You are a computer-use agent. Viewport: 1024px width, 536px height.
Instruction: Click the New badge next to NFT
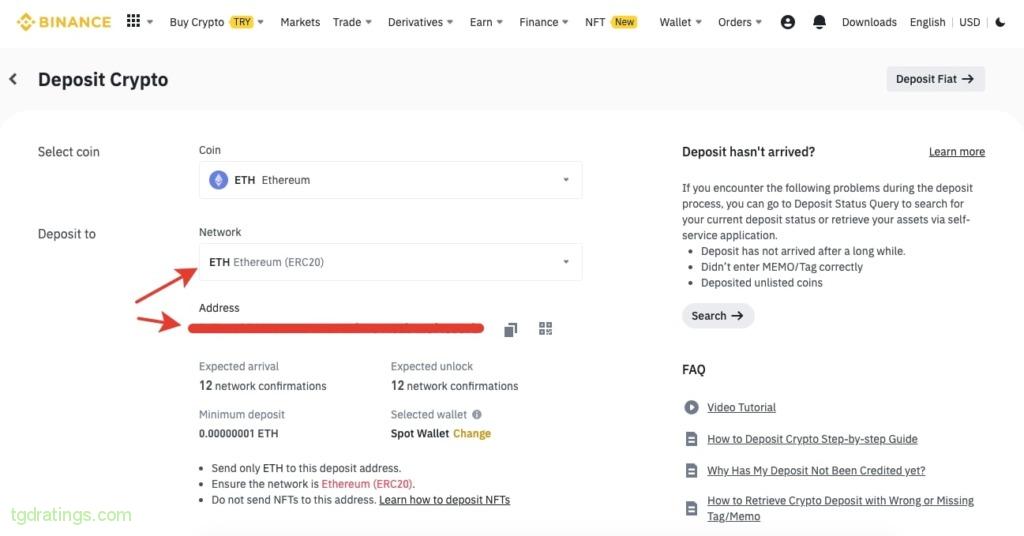tap(624, 22)
